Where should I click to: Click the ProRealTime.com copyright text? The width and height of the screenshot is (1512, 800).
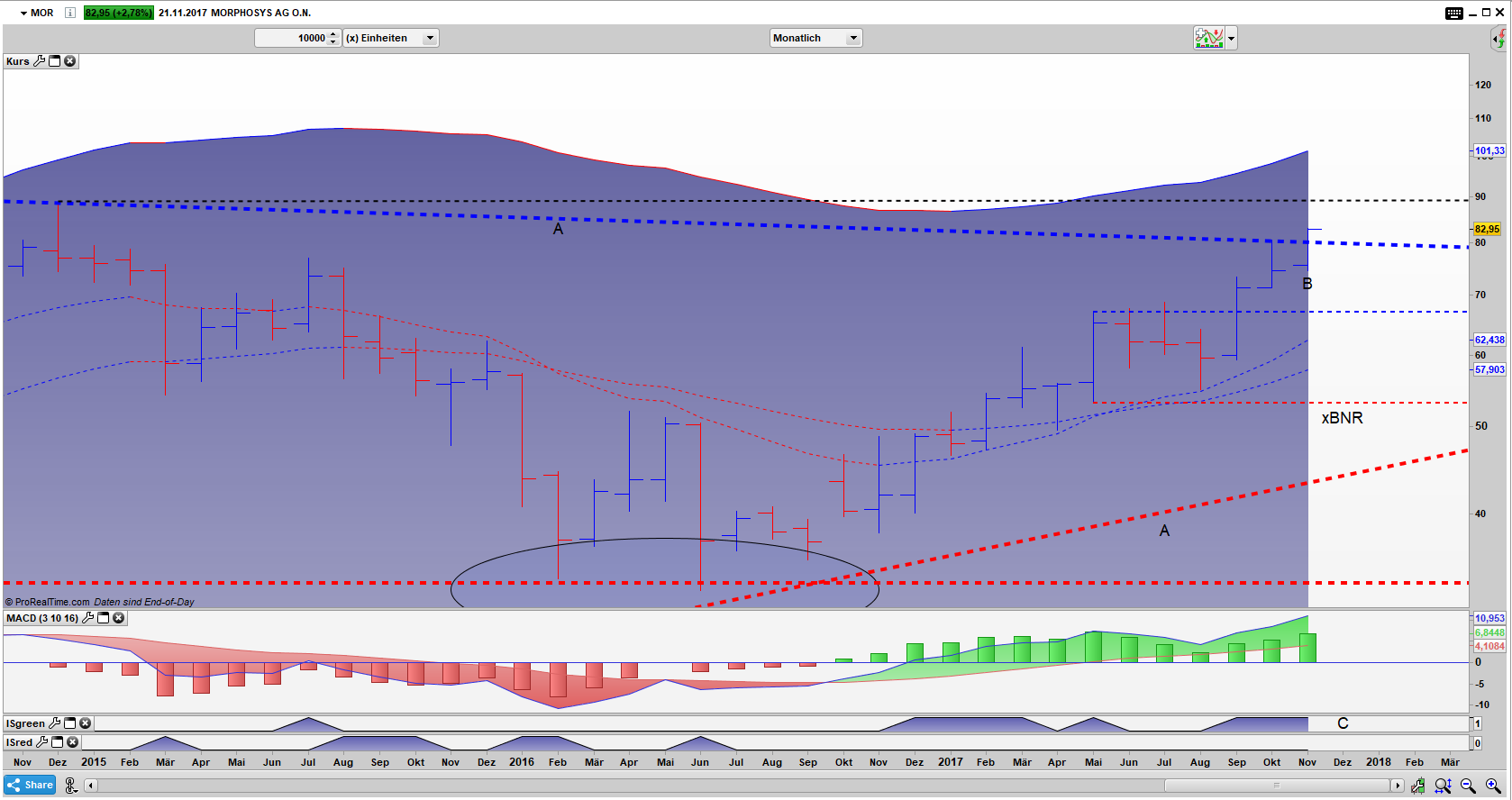click(48, 602)
